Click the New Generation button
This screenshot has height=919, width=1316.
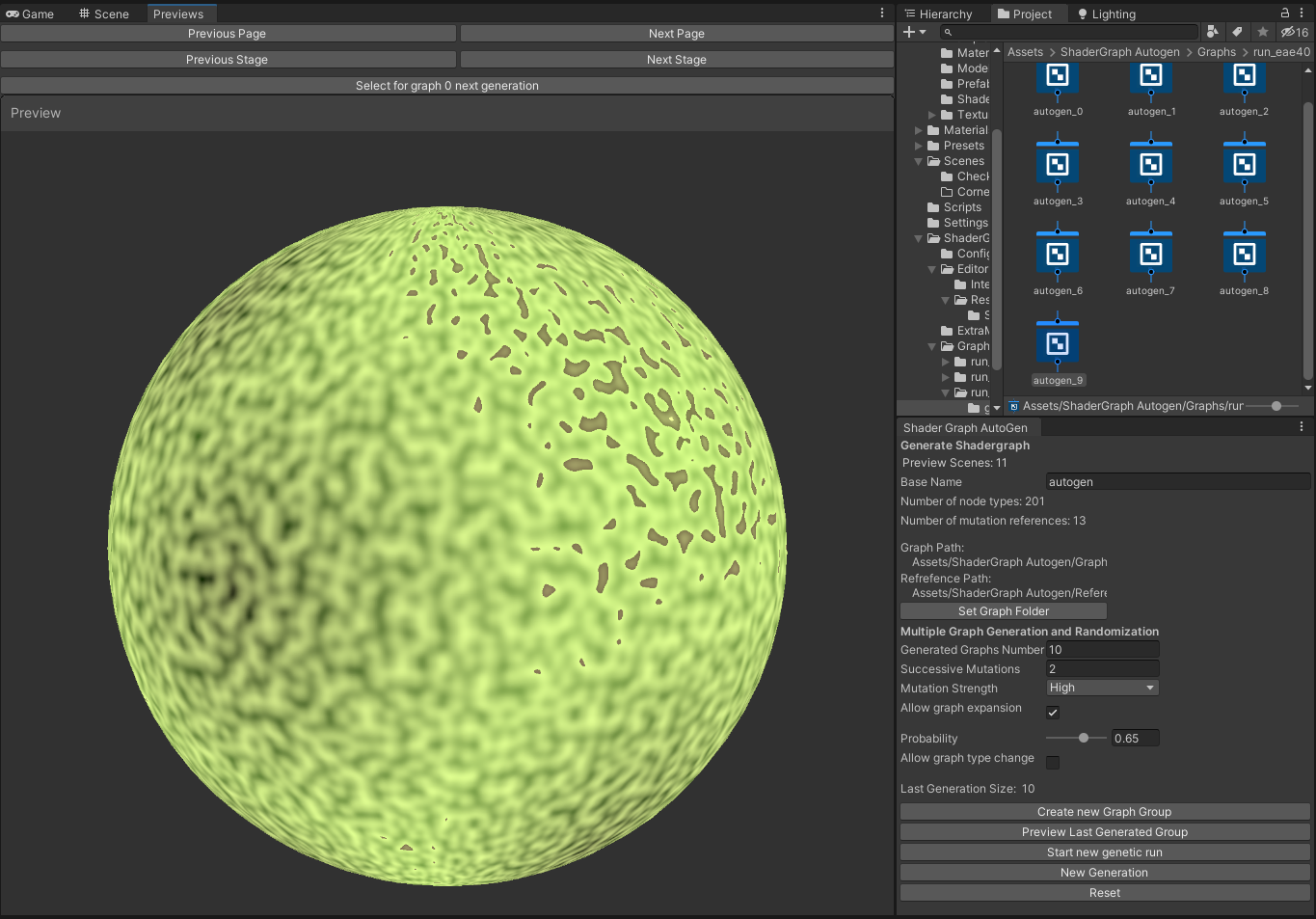point(1105,873)
